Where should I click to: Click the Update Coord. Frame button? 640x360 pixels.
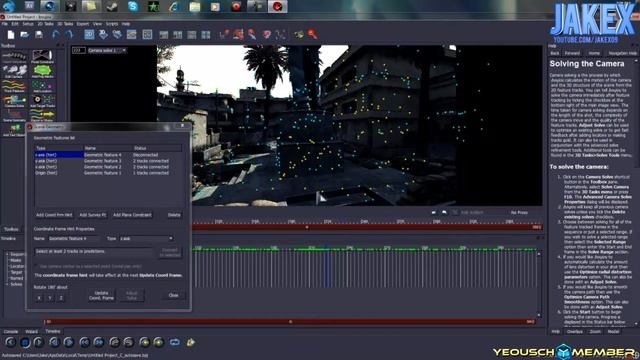[101, 296]
